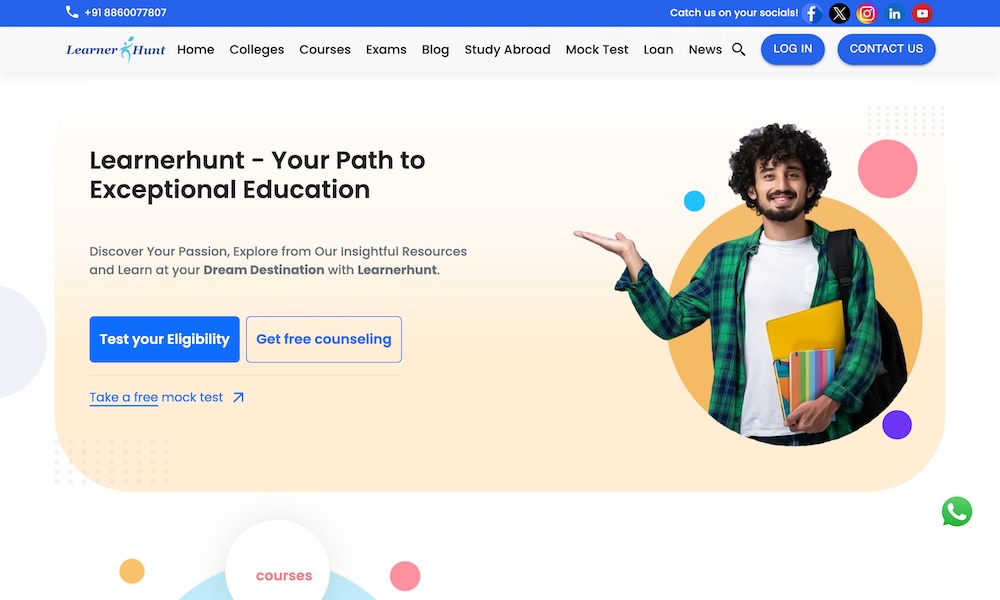Click the search magnifier icon
Viewport: 1000px width, 600px height.
739,49
